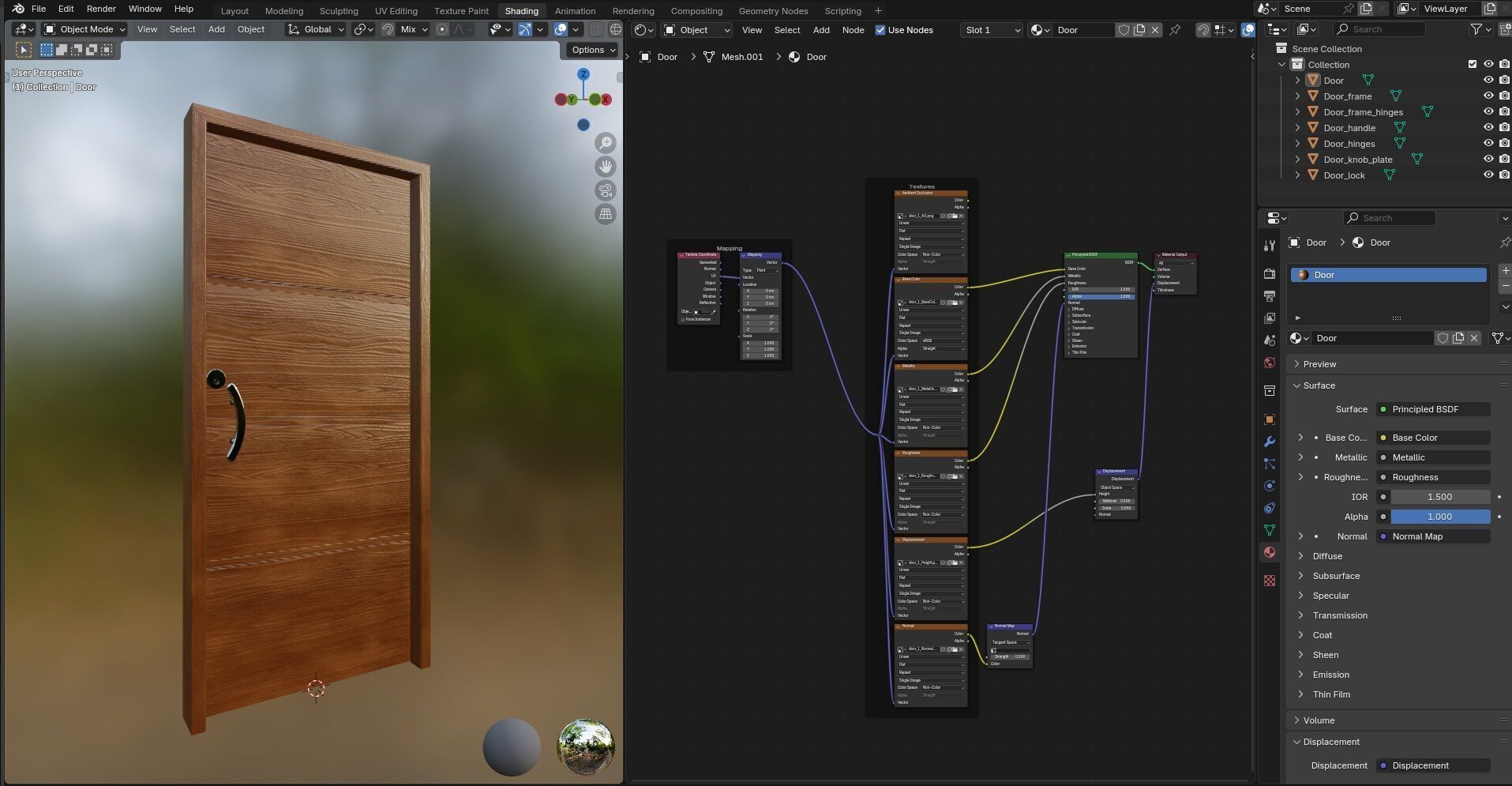The height and width of the screenshot is (786, 1512).
Task: Switch perspective/orthographic grid icon
Action: [x=606, y=214]
